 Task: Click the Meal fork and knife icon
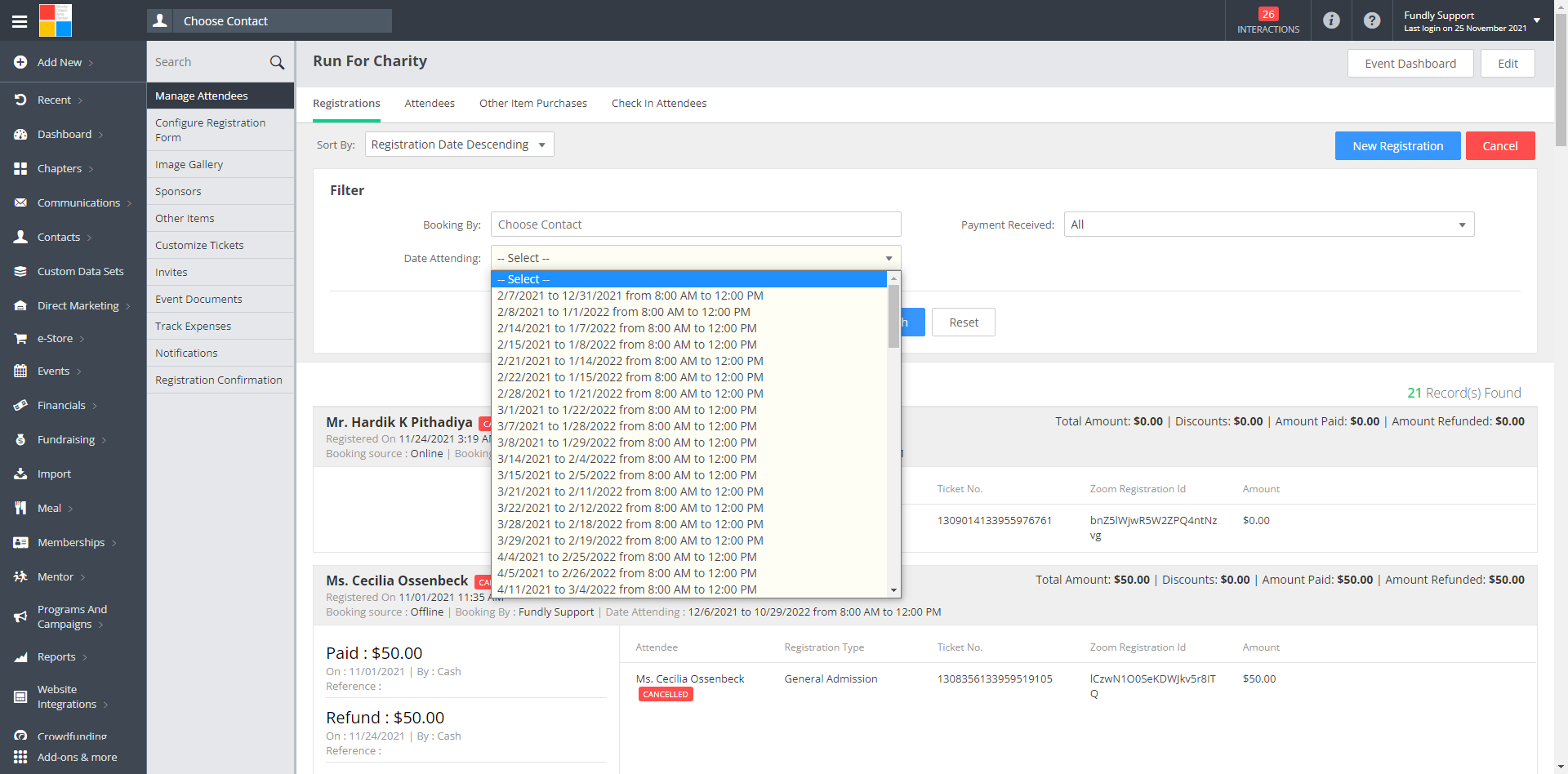pyautogui.click(x=20, y=508)
